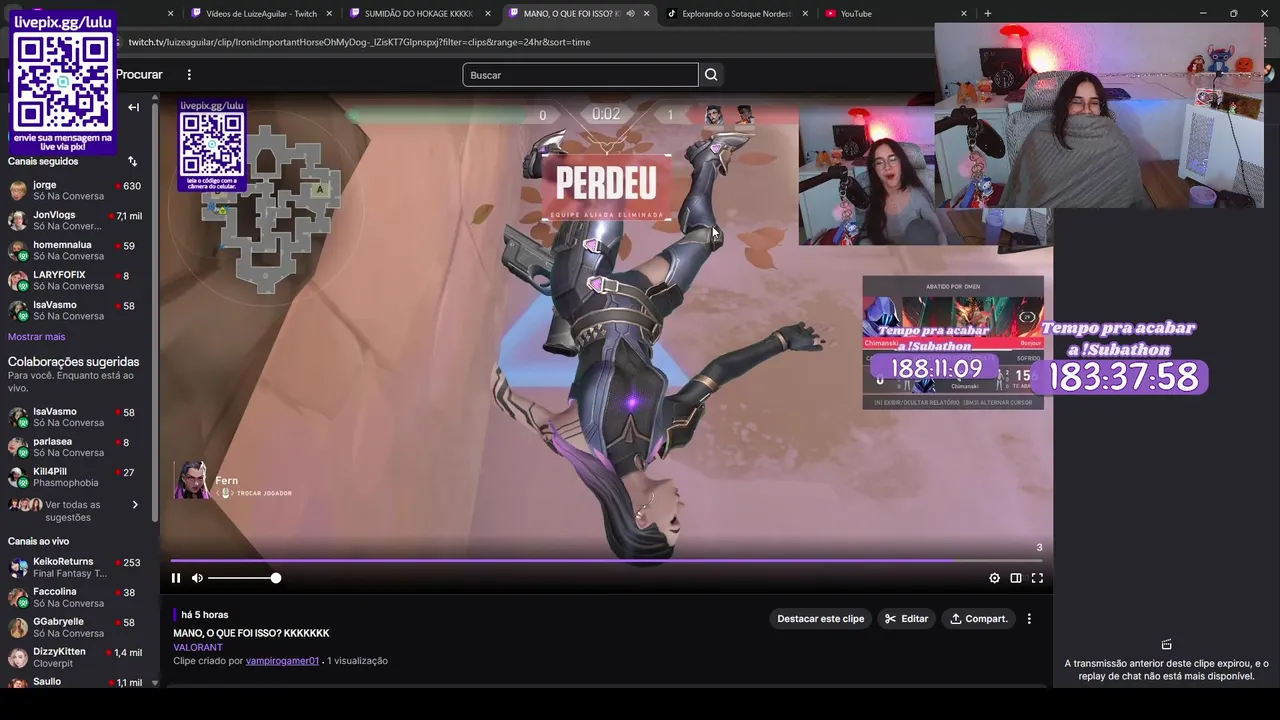This screenshot has width=1280, height=720.
Task: Open DizzyKitten Cloverpit channel
Action: coord(75,658)
